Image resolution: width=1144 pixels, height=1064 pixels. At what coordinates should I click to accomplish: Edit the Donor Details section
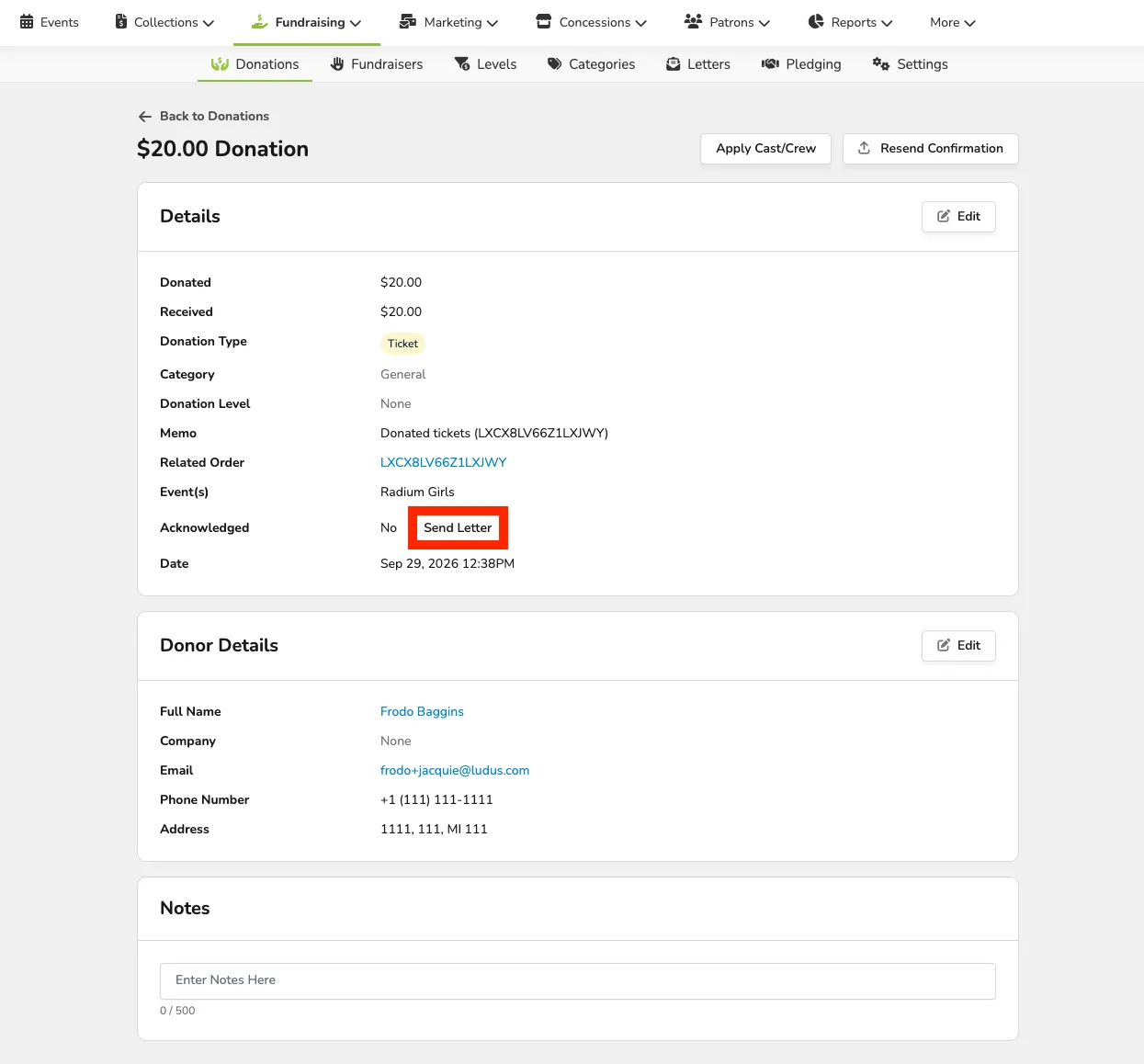coord(958,646)
